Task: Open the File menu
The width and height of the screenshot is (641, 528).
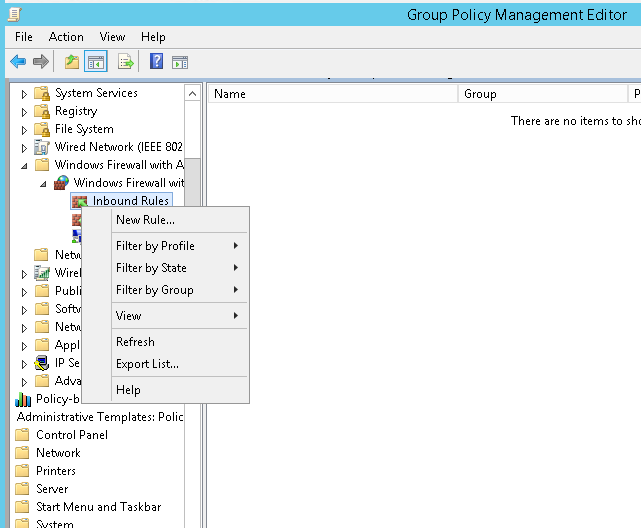Action: click(x=24, y=37)
